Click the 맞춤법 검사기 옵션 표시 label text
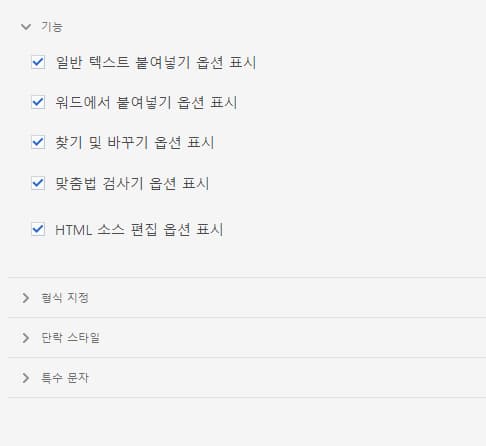 132,183
